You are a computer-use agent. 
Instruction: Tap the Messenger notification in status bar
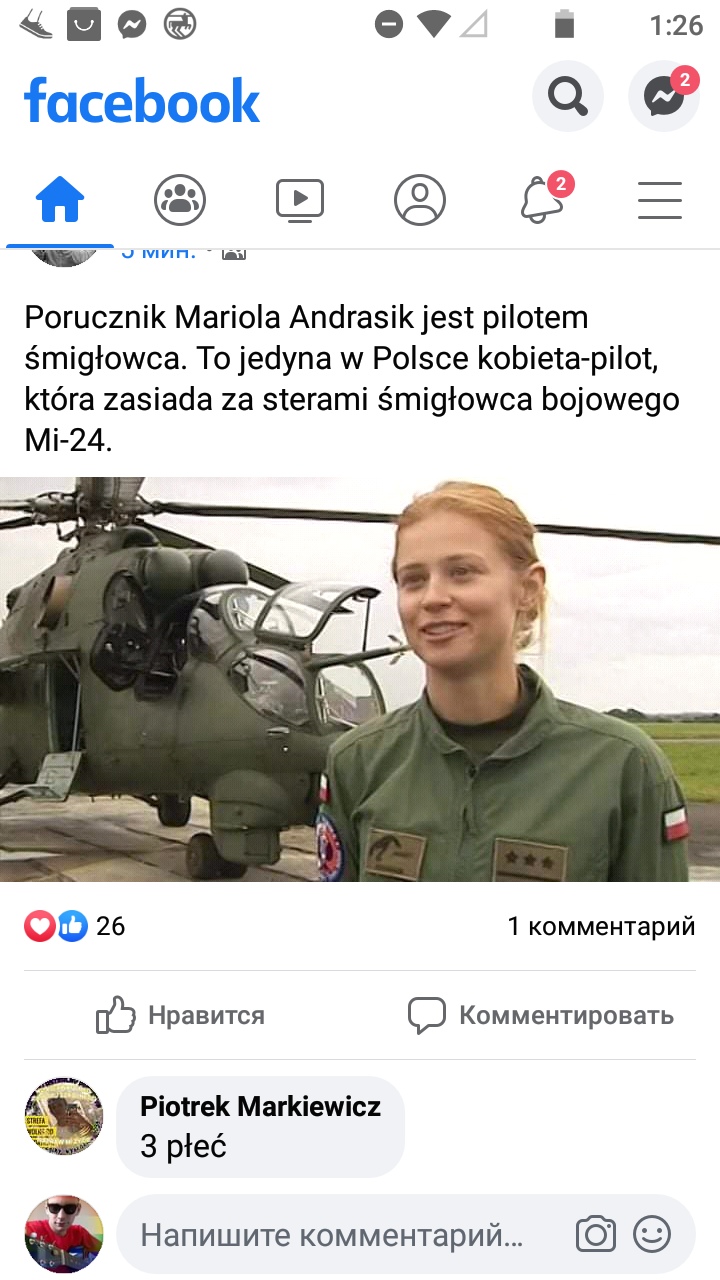[132, 24]
